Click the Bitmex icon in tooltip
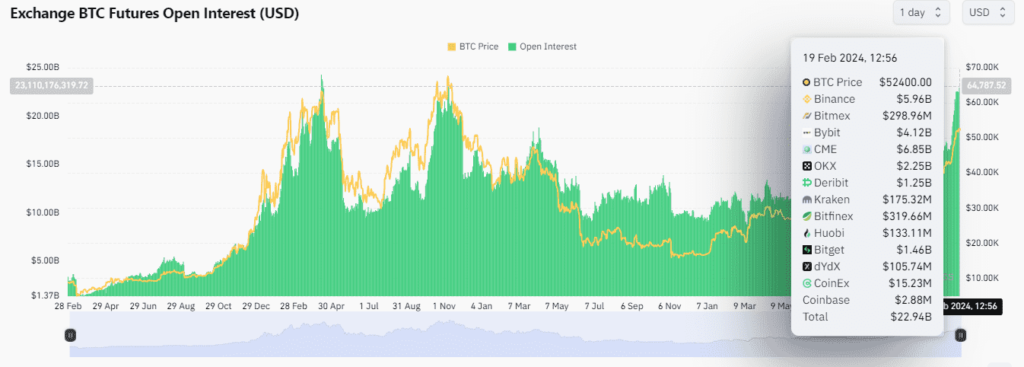The width and height of the screenshot is (1024, 367). click(x=807, y=116)
